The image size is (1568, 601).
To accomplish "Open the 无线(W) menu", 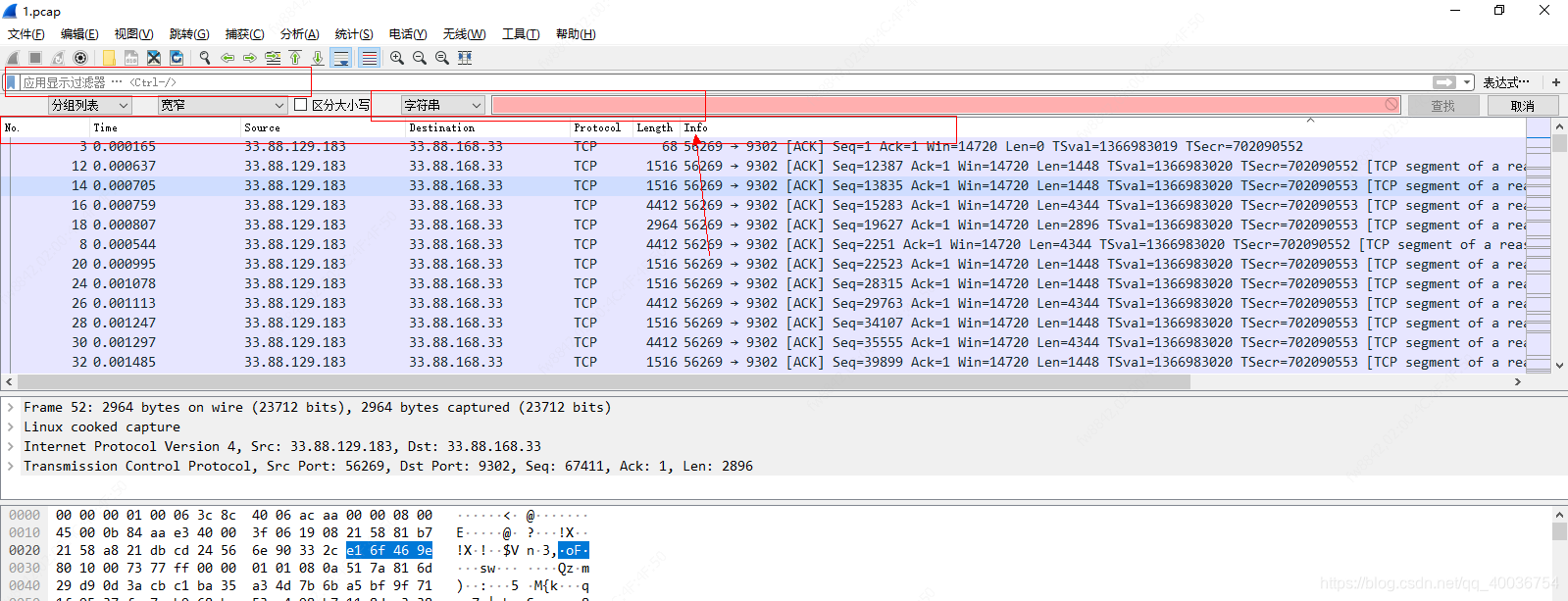I will [465, 34].
